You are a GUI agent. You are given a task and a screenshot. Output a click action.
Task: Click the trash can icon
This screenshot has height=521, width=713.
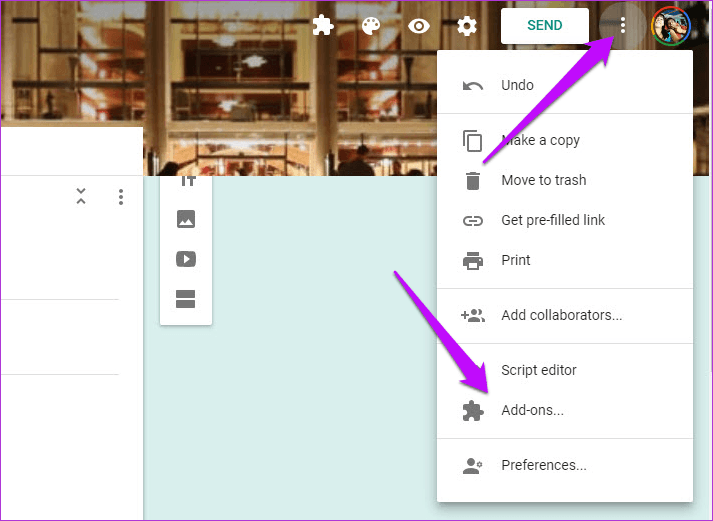473,181
